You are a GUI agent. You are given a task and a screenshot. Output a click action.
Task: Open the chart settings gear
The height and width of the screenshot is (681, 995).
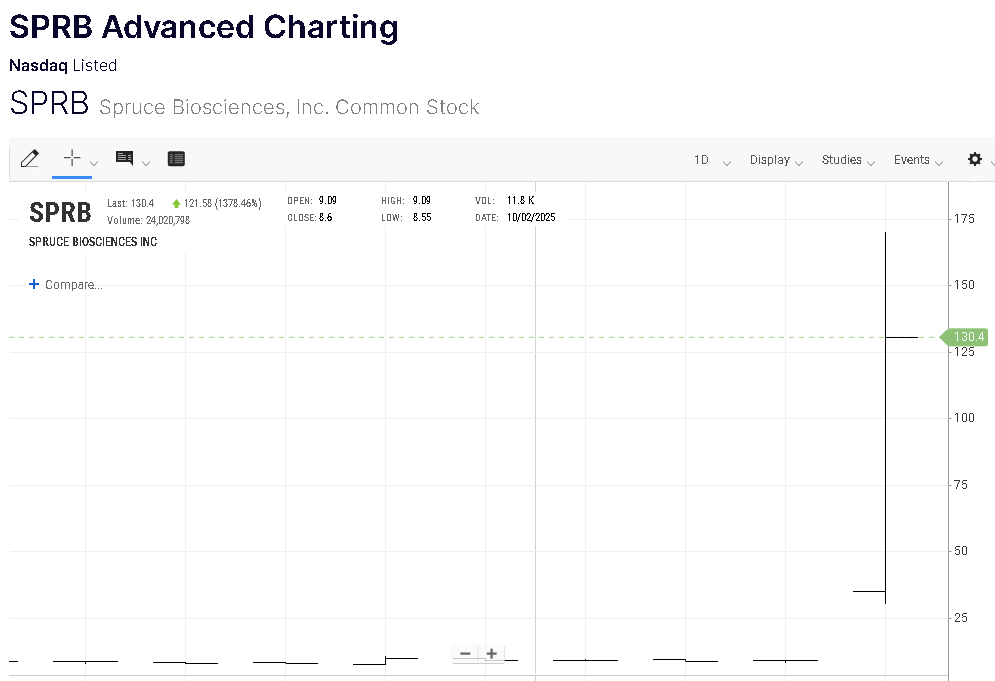pos(975,159)
